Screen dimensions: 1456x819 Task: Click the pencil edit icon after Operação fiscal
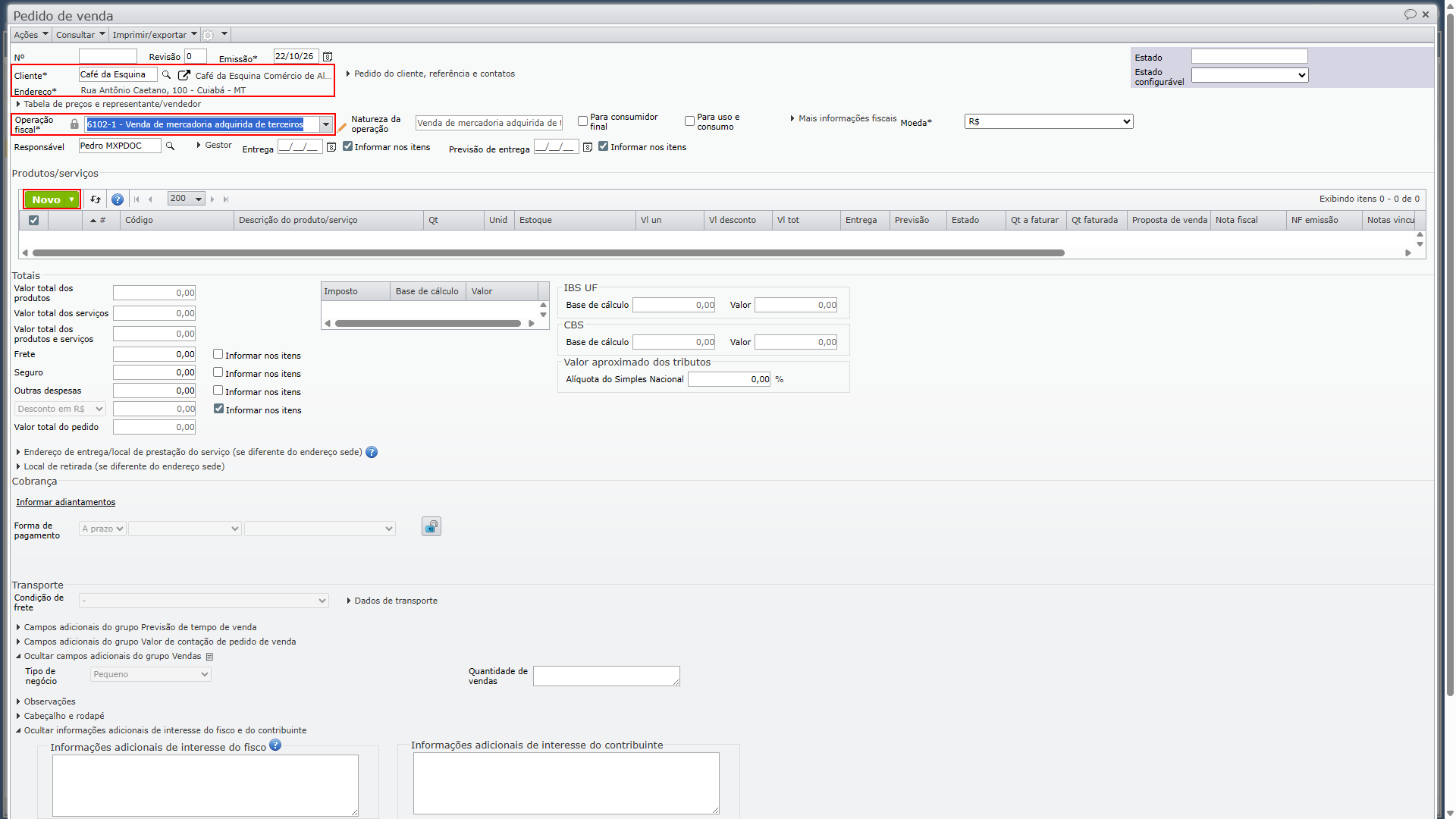342,127
